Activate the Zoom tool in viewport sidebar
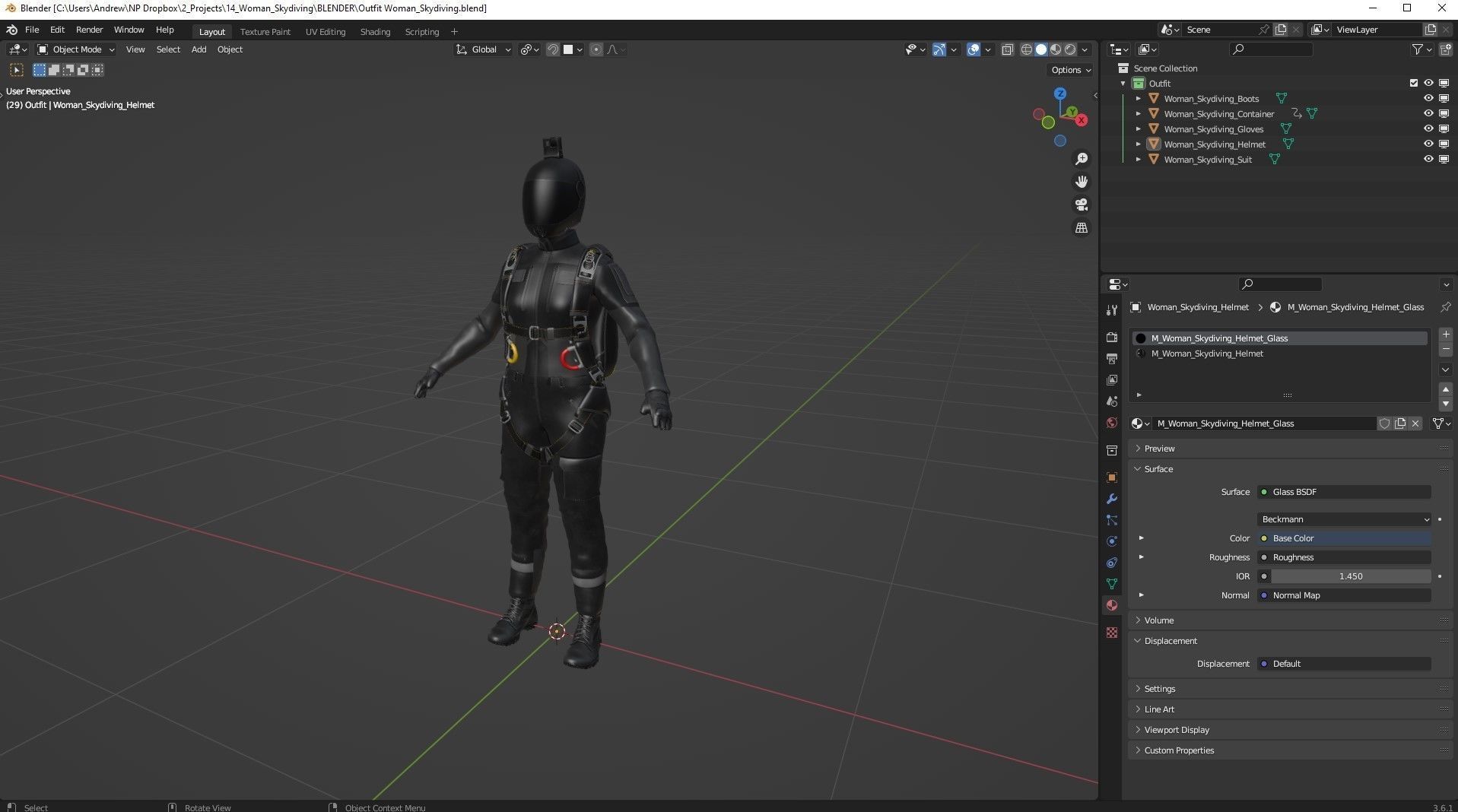 click(1082, 158)
